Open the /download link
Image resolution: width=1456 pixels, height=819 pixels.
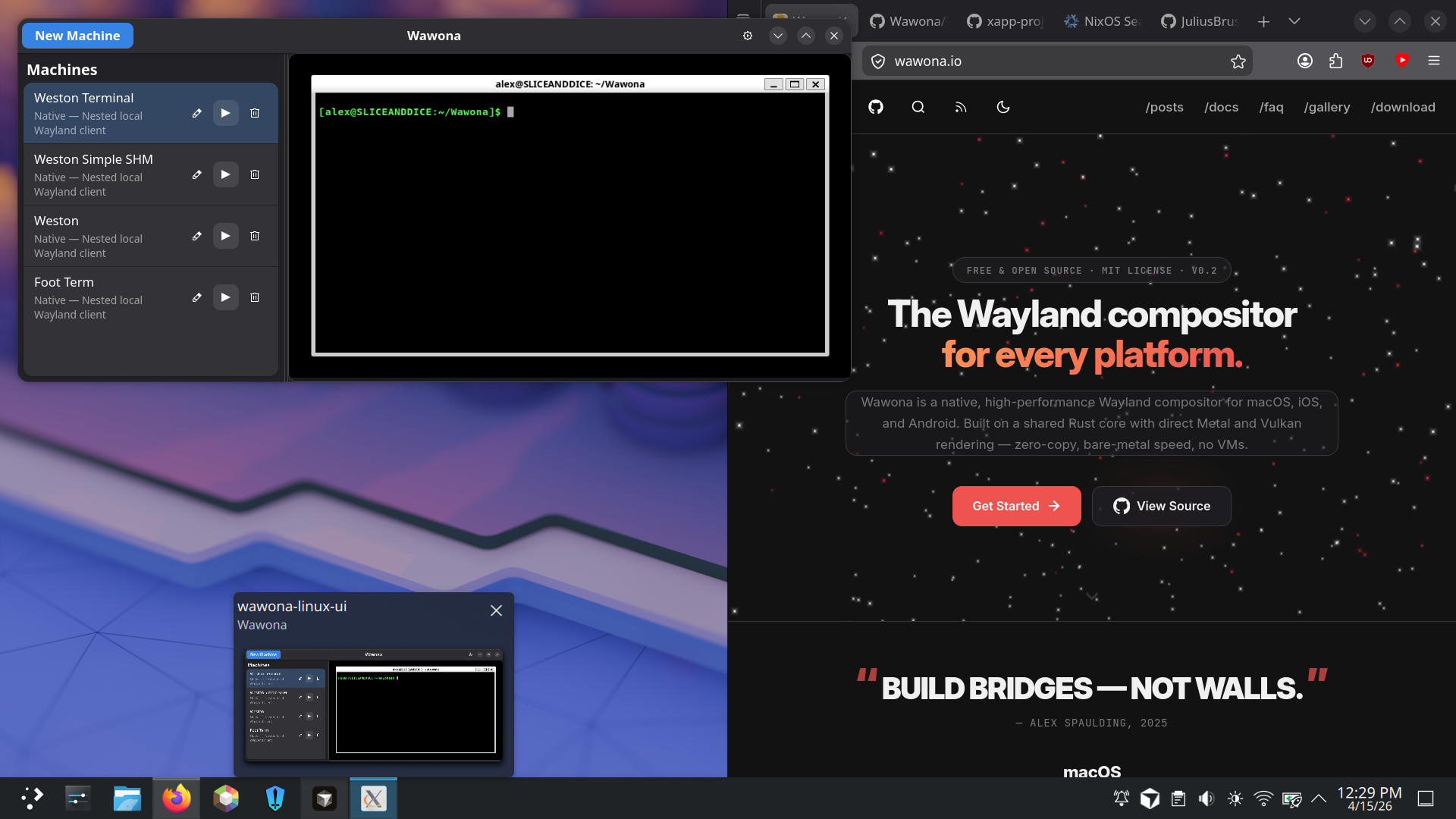click(1403, 107)
